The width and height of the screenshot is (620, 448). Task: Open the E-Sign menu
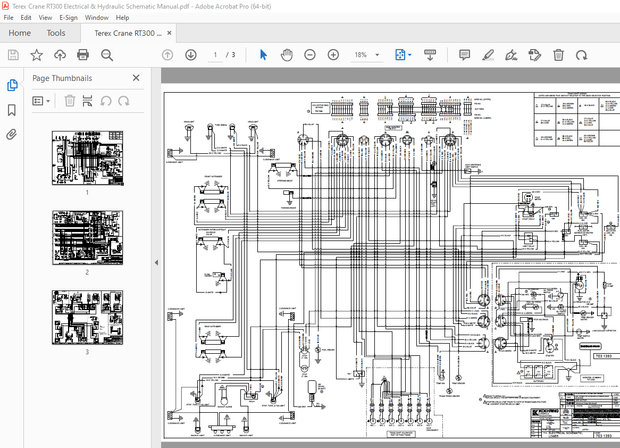point(68,18)
